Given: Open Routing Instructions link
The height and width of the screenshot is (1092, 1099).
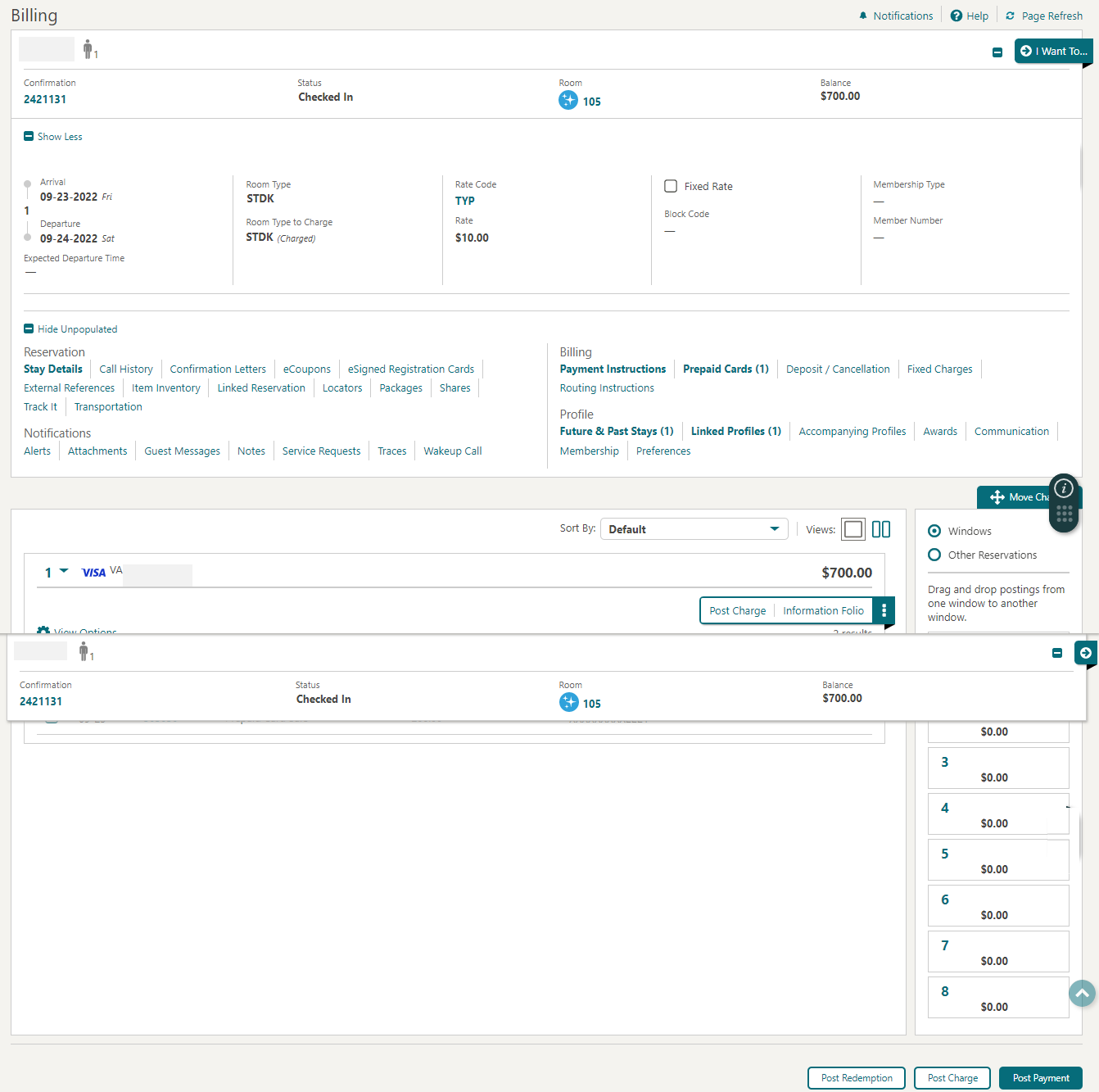Looking at the screenshot, I should pos(608,388).
